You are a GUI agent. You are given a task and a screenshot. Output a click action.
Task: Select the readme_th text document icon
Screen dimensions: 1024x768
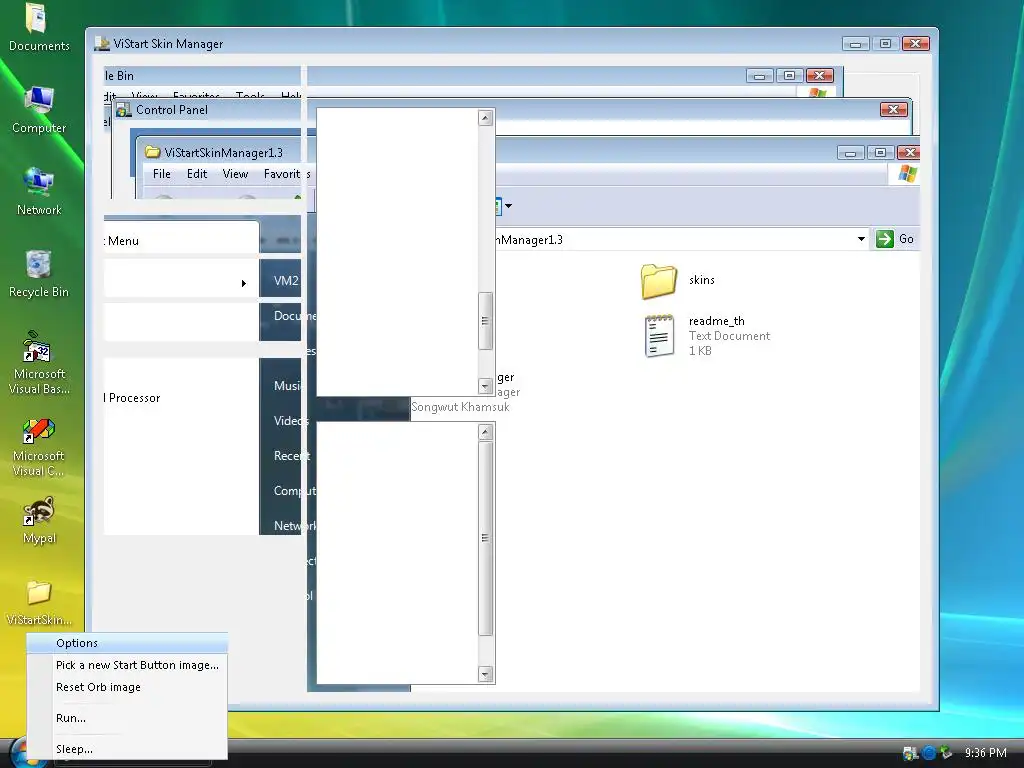click(659, 336)
